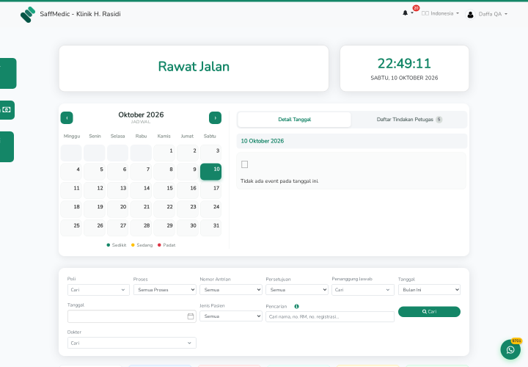Expand the Penanggung Jawab dropdown

point(363,290)
